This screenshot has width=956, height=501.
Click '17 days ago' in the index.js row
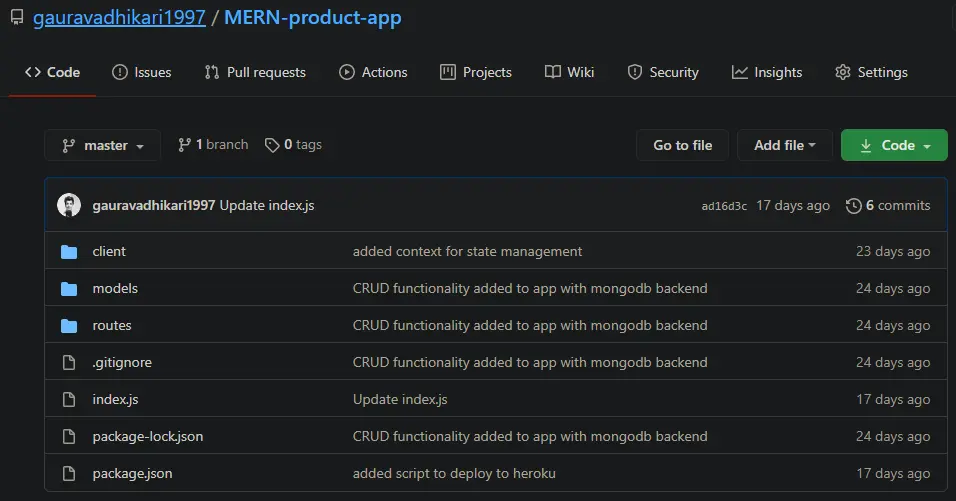pyautogui.click(x=893, y=399)
